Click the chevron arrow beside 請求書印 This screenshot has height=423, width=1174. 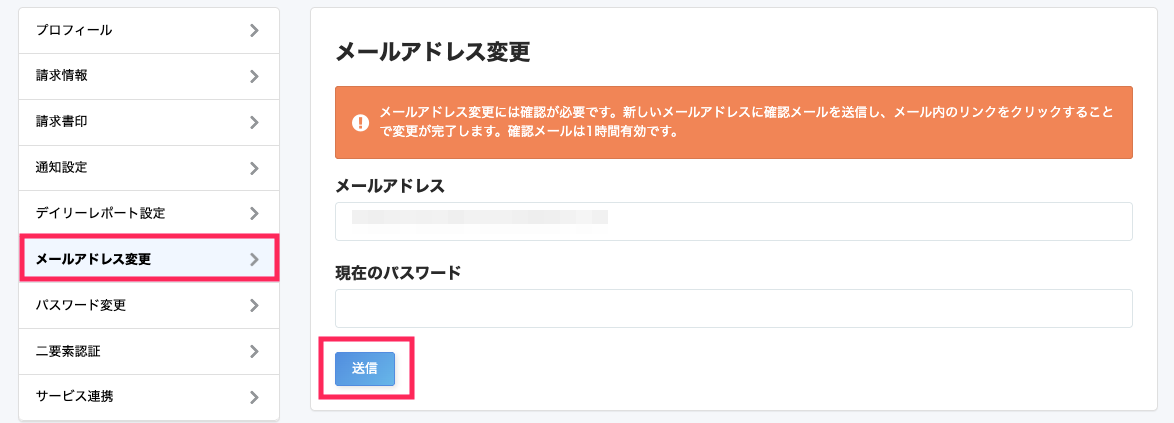pos(255,122)
